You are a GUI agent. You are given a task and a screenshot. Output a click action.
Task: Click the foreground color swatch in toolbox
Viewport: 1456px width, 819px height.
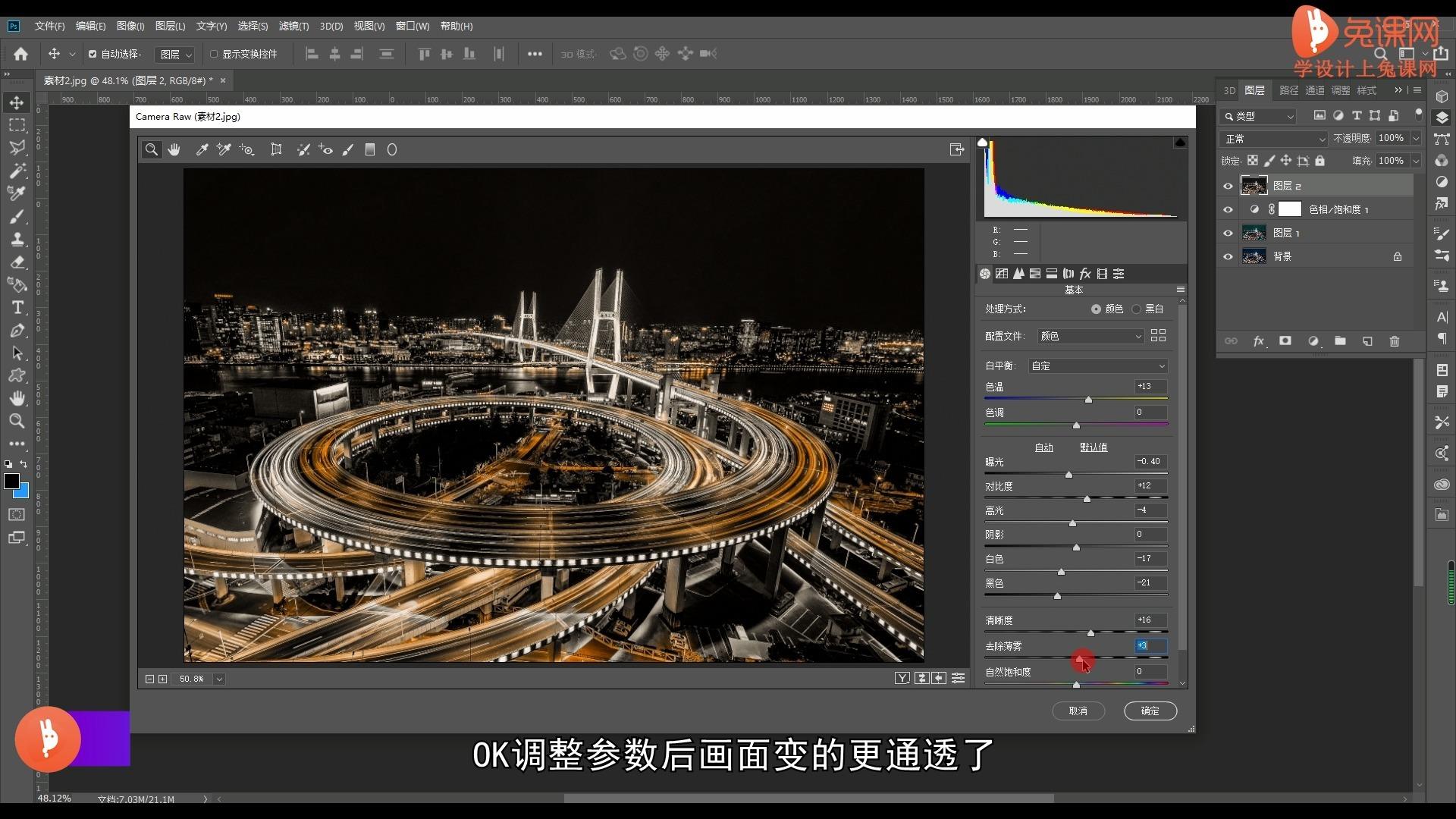(x=11, y=482)
